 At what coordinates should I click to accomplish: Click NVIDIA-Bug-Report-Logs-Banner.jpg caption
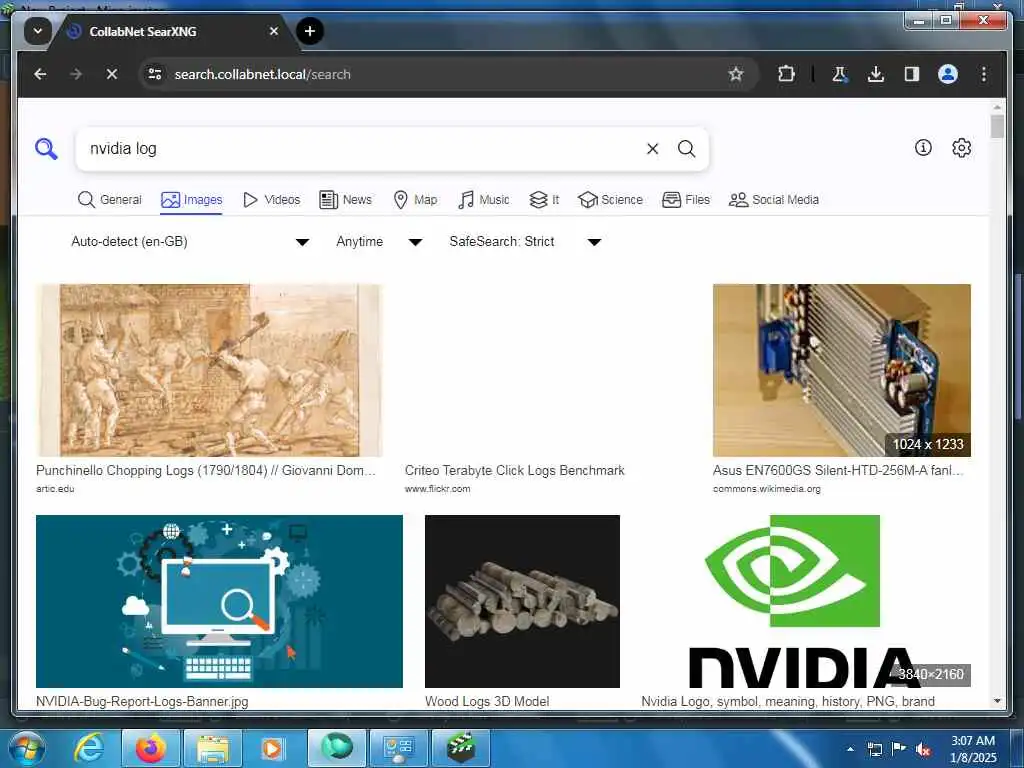coord(142,701)
